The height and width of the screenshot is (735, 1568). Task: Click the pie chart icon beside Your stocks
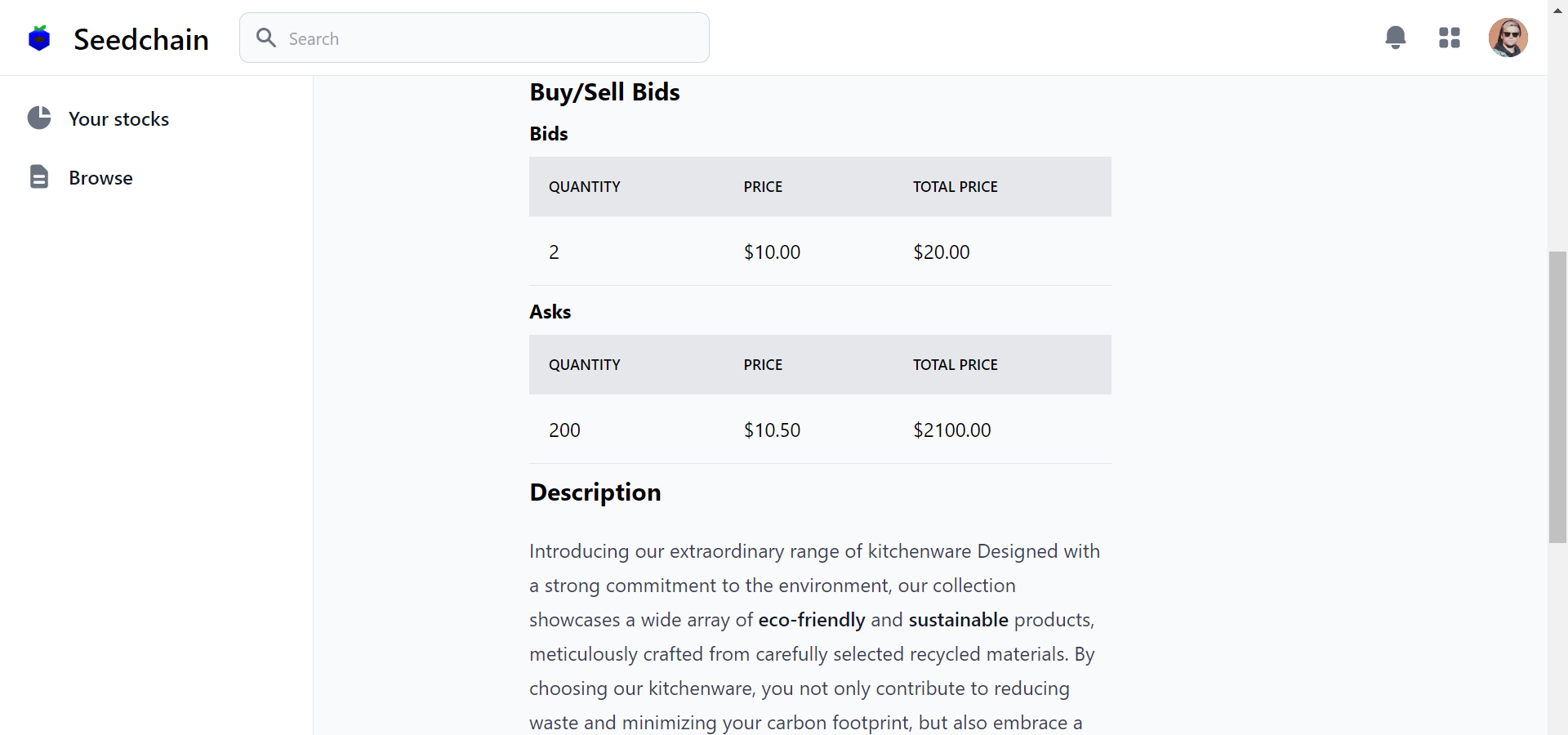pyautogui.click(x=39, y=118)
